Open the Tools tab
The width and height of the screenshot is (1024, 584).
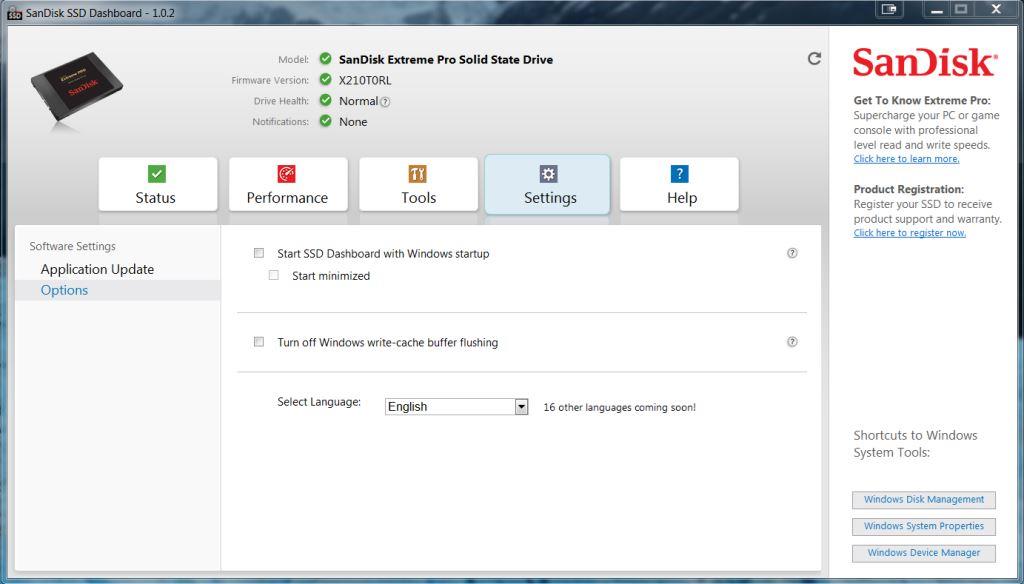click(419, 184)
